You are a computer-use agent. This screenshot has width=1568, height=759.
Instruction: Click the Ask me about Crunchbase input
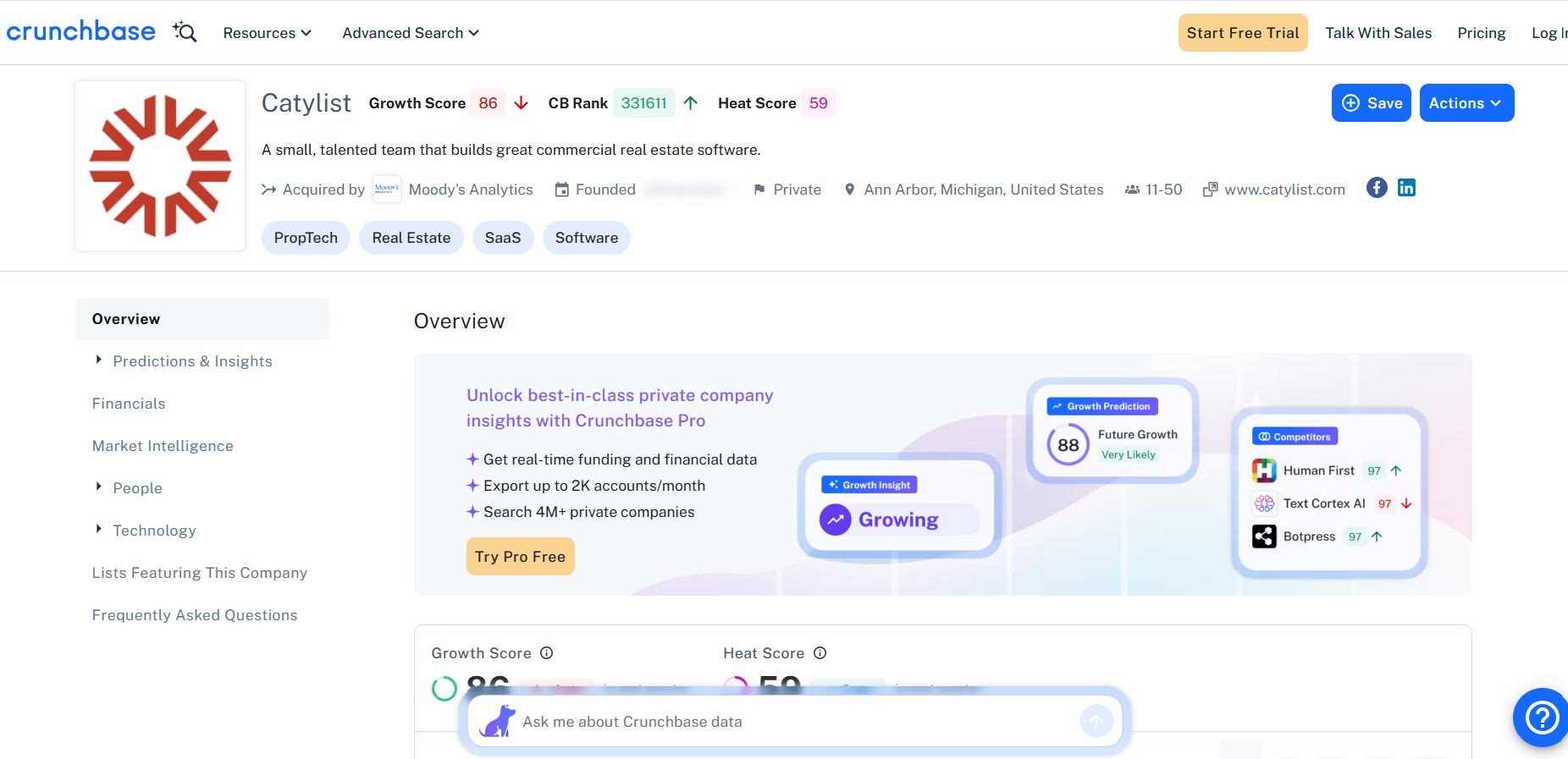796,722
